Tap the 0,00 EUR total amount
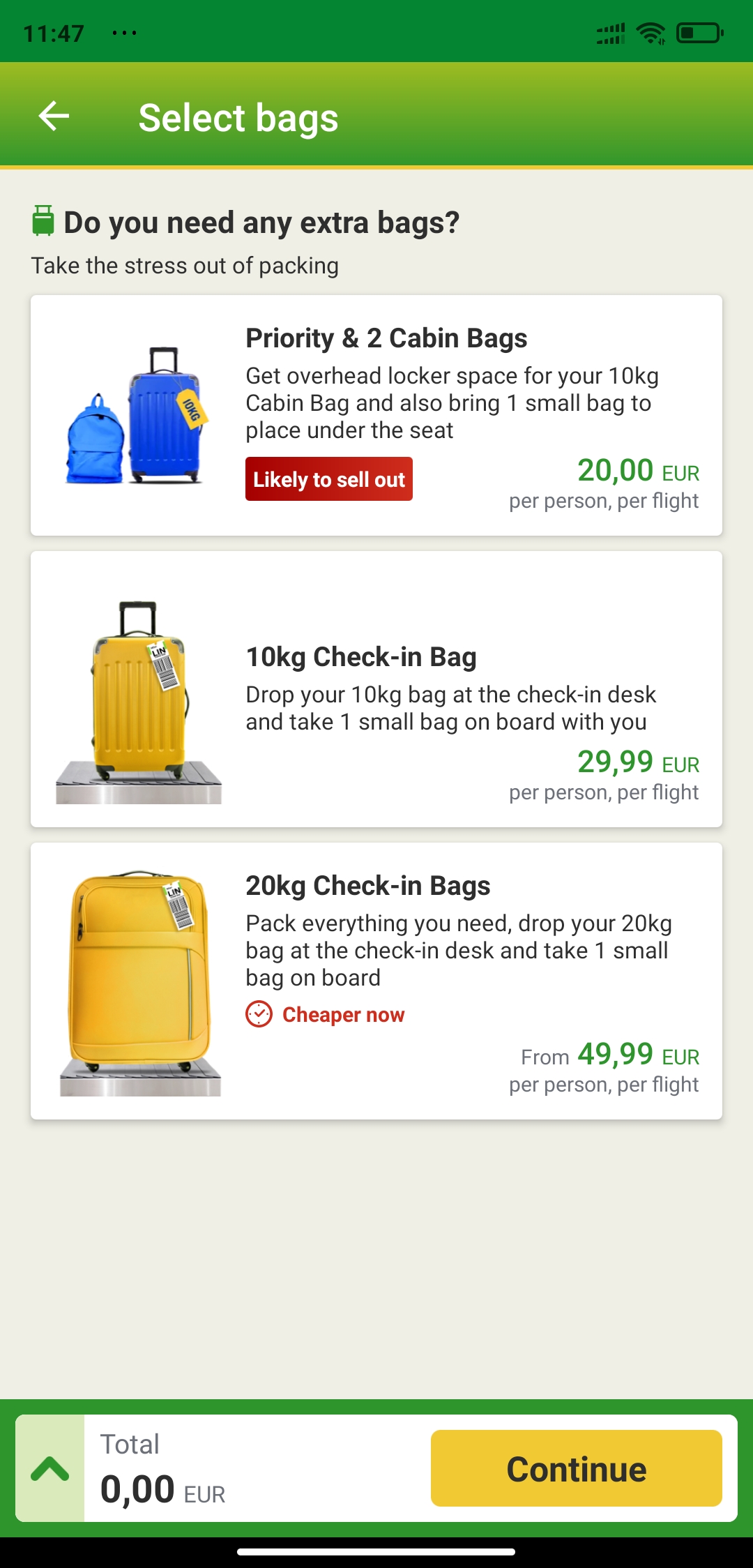The height and width of the screenshot is (1568, 753). click(x=162, y=1491)
